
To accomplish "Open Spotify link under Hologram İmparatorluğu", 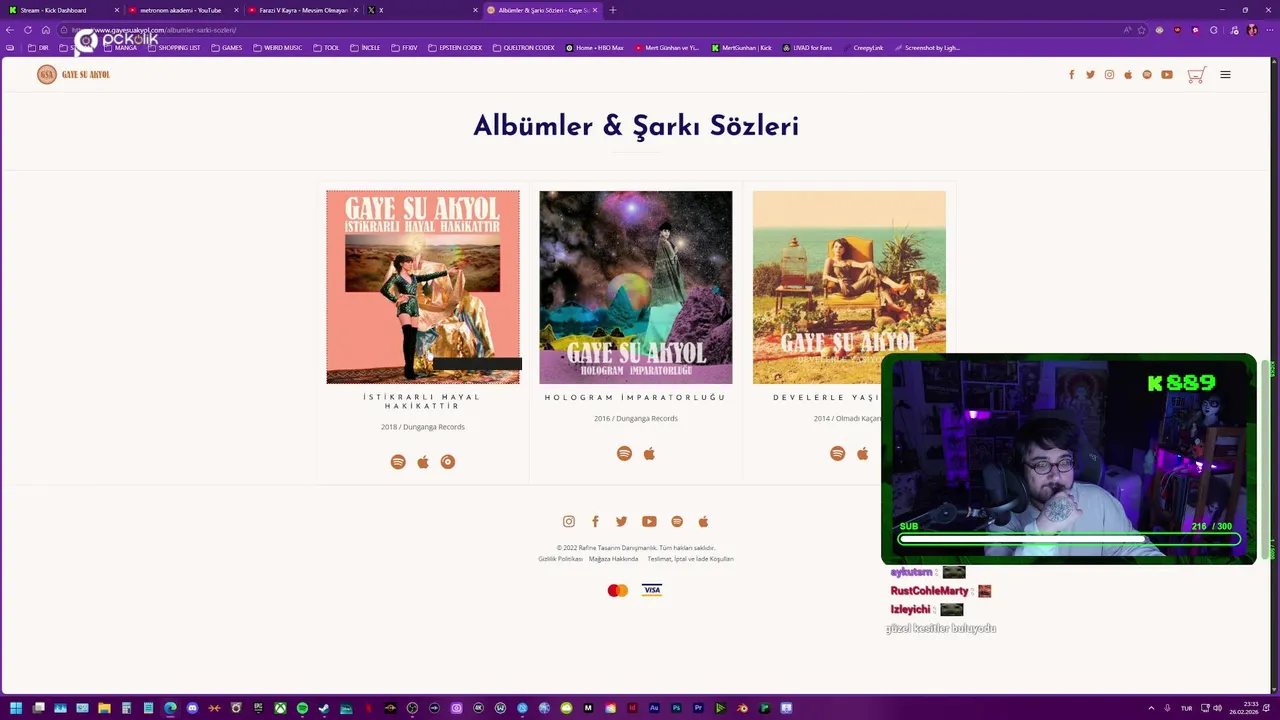I will pos(624,454).
